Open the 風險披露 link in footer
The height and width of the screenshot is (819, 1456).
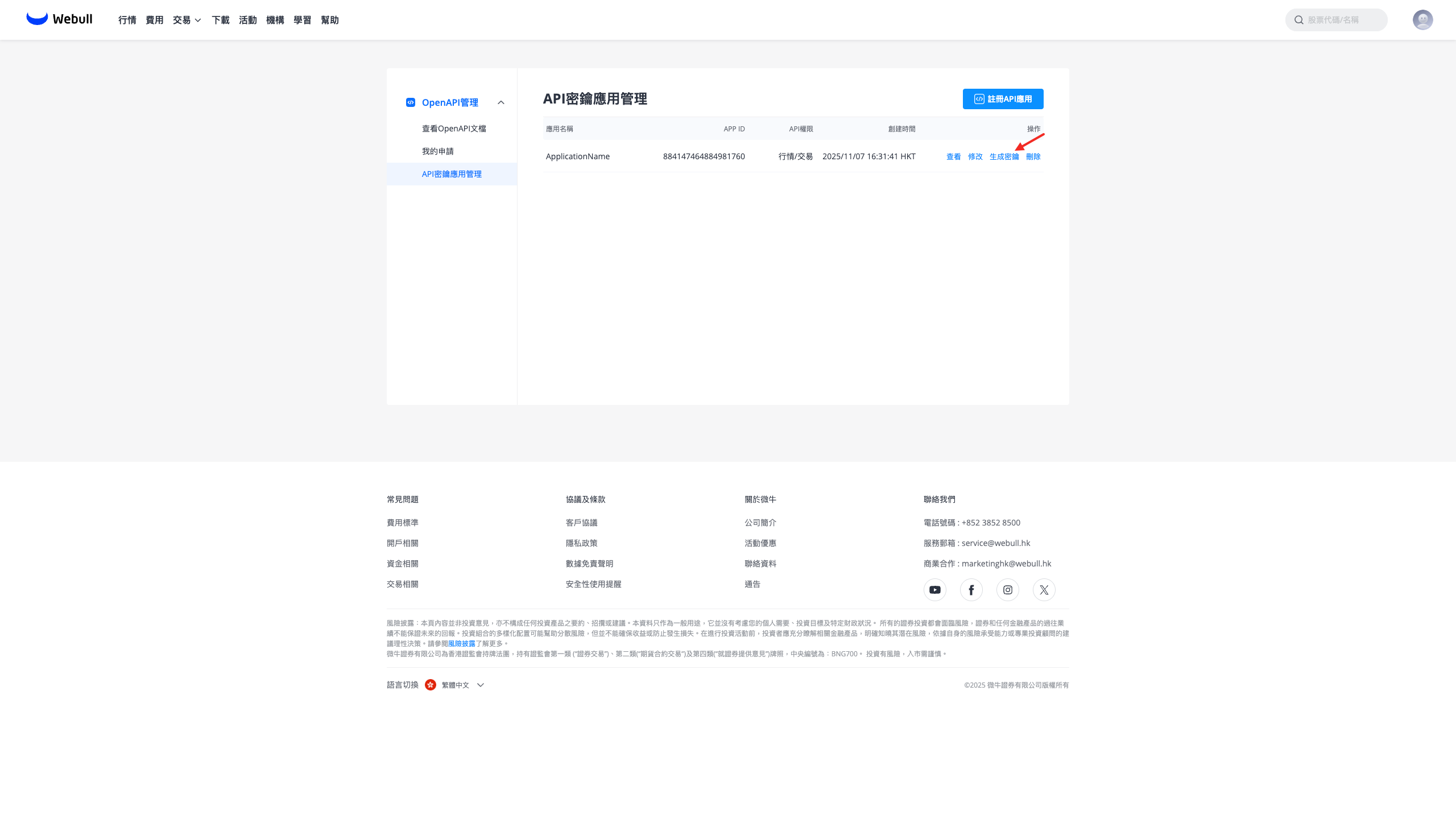[461, 644]
